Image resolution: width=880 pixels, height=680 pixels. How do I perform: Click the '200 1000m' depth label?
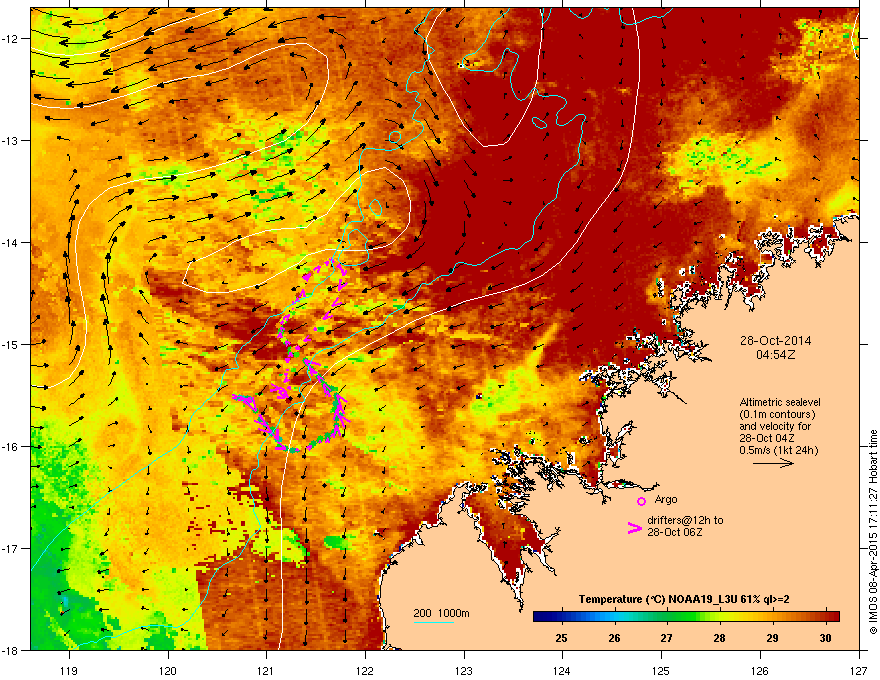pos(441,613)
